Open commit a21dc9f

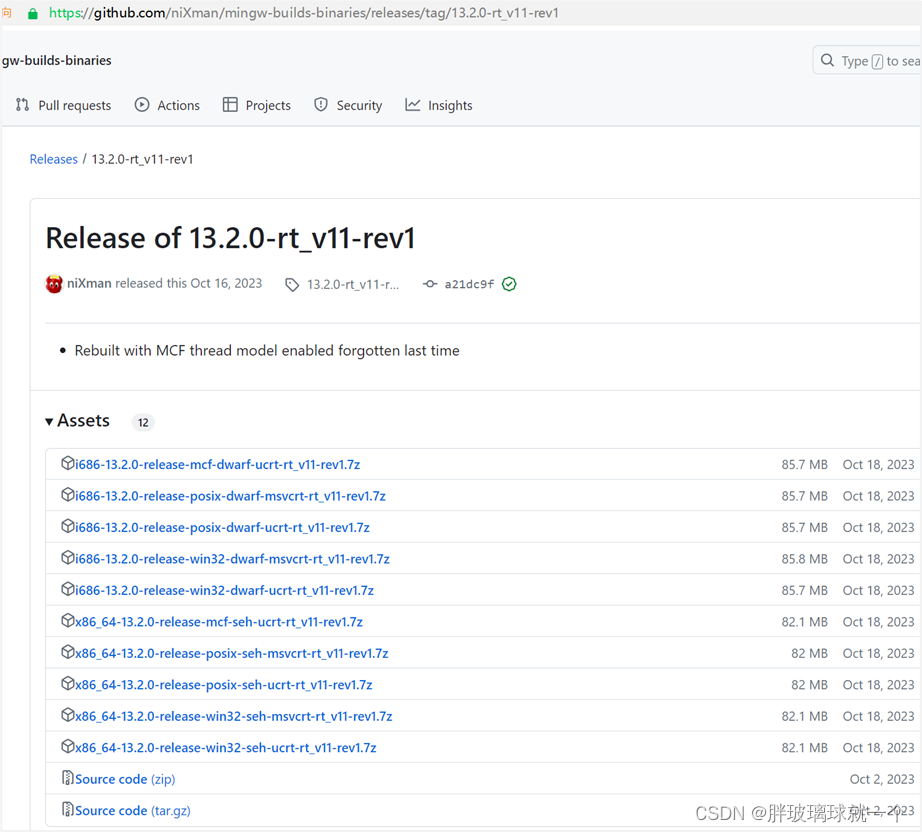[x=469, y=285]
